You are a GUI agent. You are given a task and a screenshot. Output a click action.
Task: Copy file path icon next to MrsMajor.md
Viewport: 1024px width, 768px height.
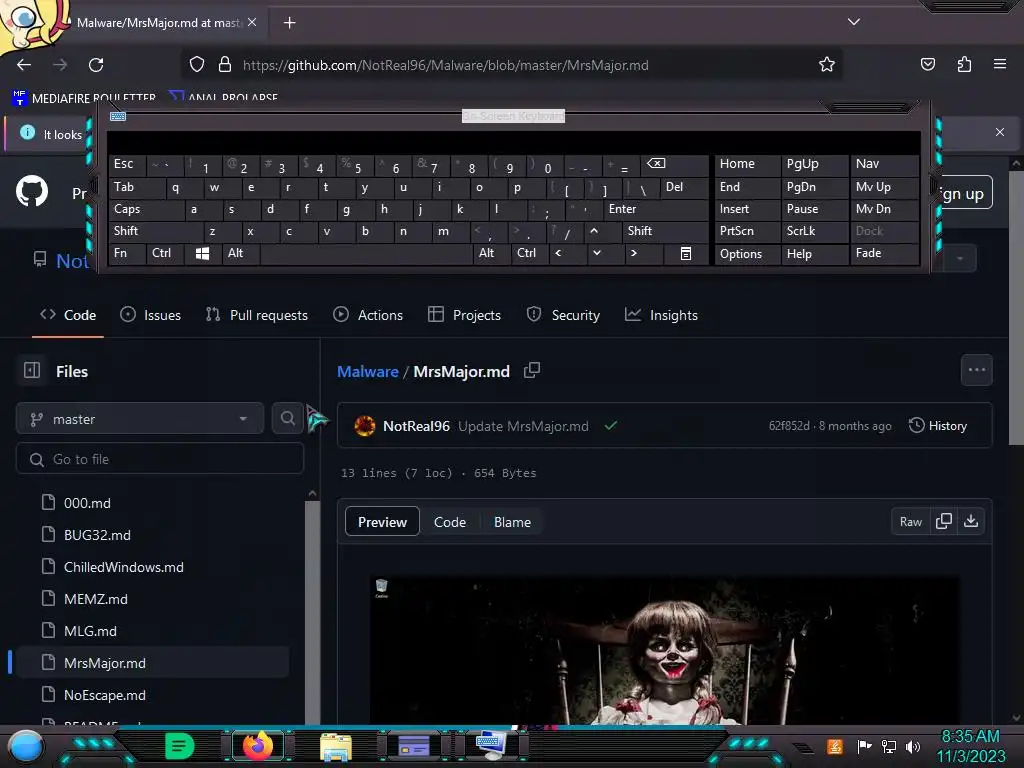(x=532, y=371)
